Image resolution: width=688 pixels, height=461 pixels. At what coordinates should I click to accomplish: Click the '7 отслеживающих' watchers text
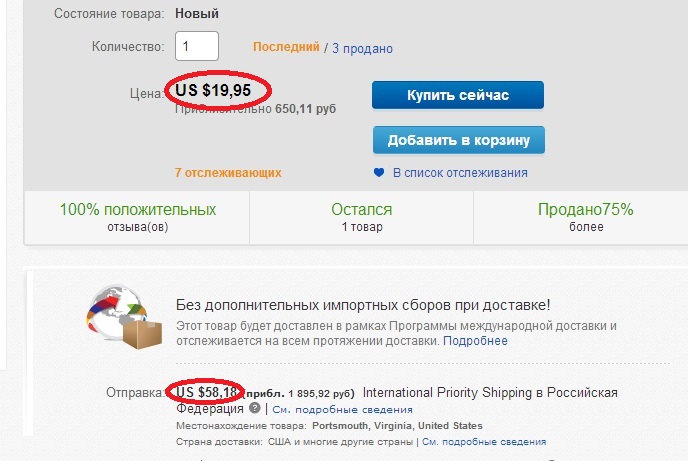pyautogui.click(x=228, y=173)
